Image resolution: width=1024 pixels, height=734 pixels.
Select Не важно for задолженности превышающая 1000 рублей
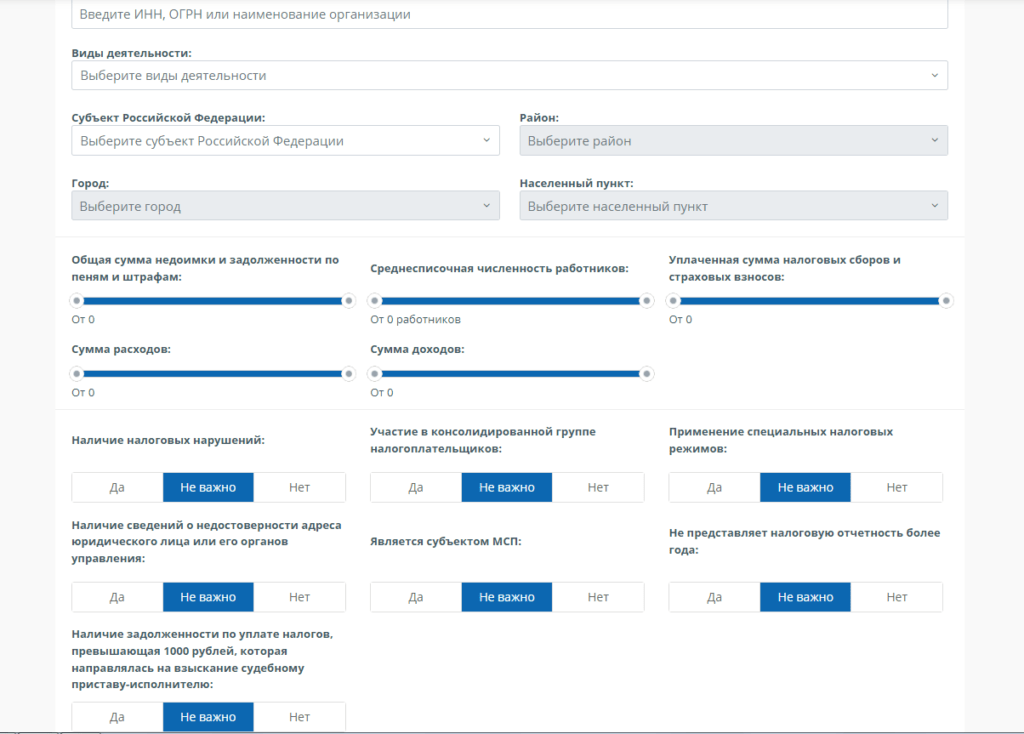[x=208, y=717]
